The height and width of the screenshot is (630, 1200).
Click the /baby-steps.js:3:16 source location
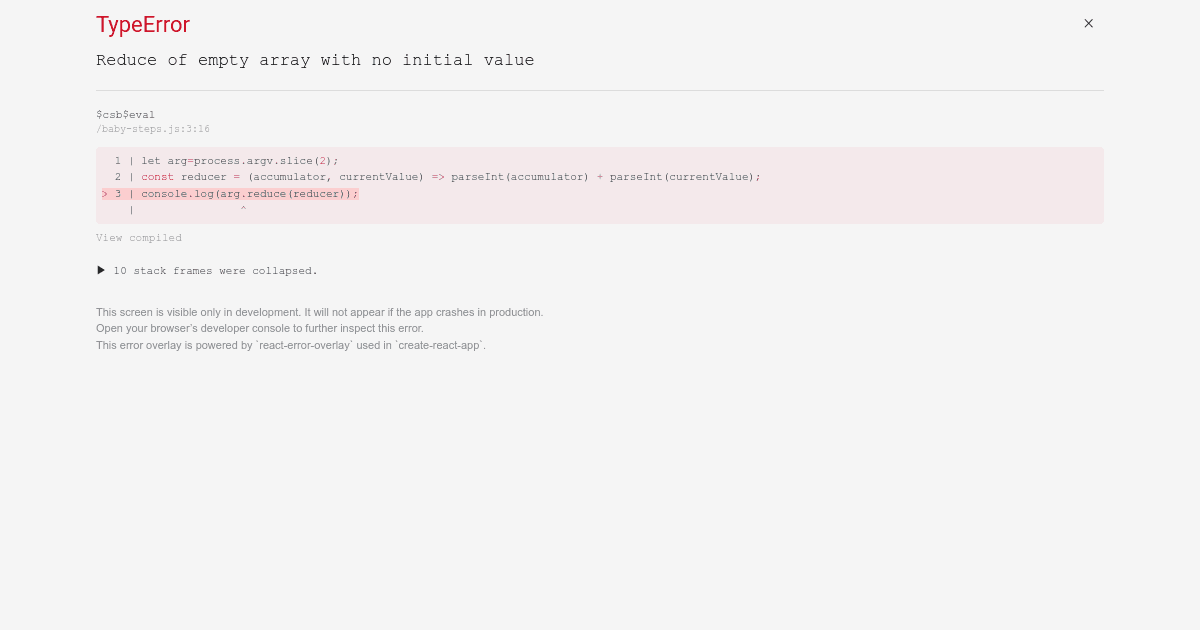[x=153, y=129]
